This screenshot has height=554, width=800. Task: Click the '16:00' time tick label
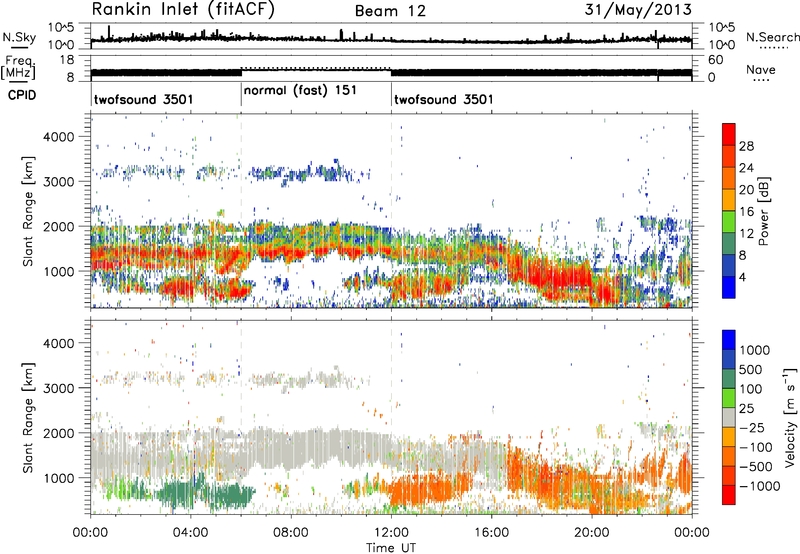(491, 533)
